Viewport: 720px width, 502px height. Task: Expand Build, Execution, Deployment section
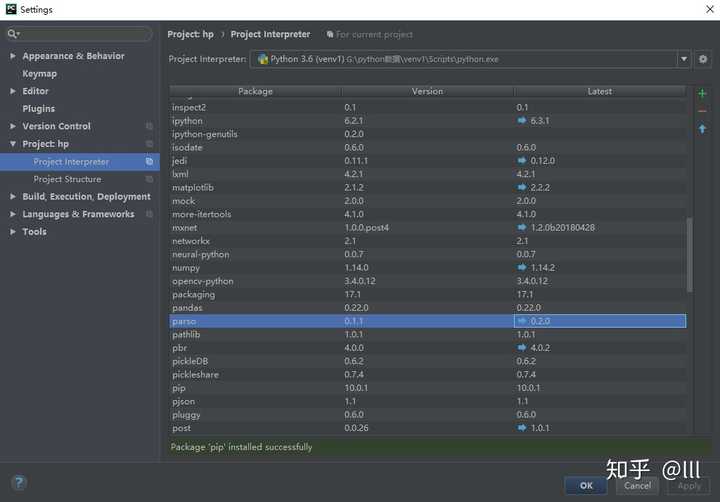13,197
